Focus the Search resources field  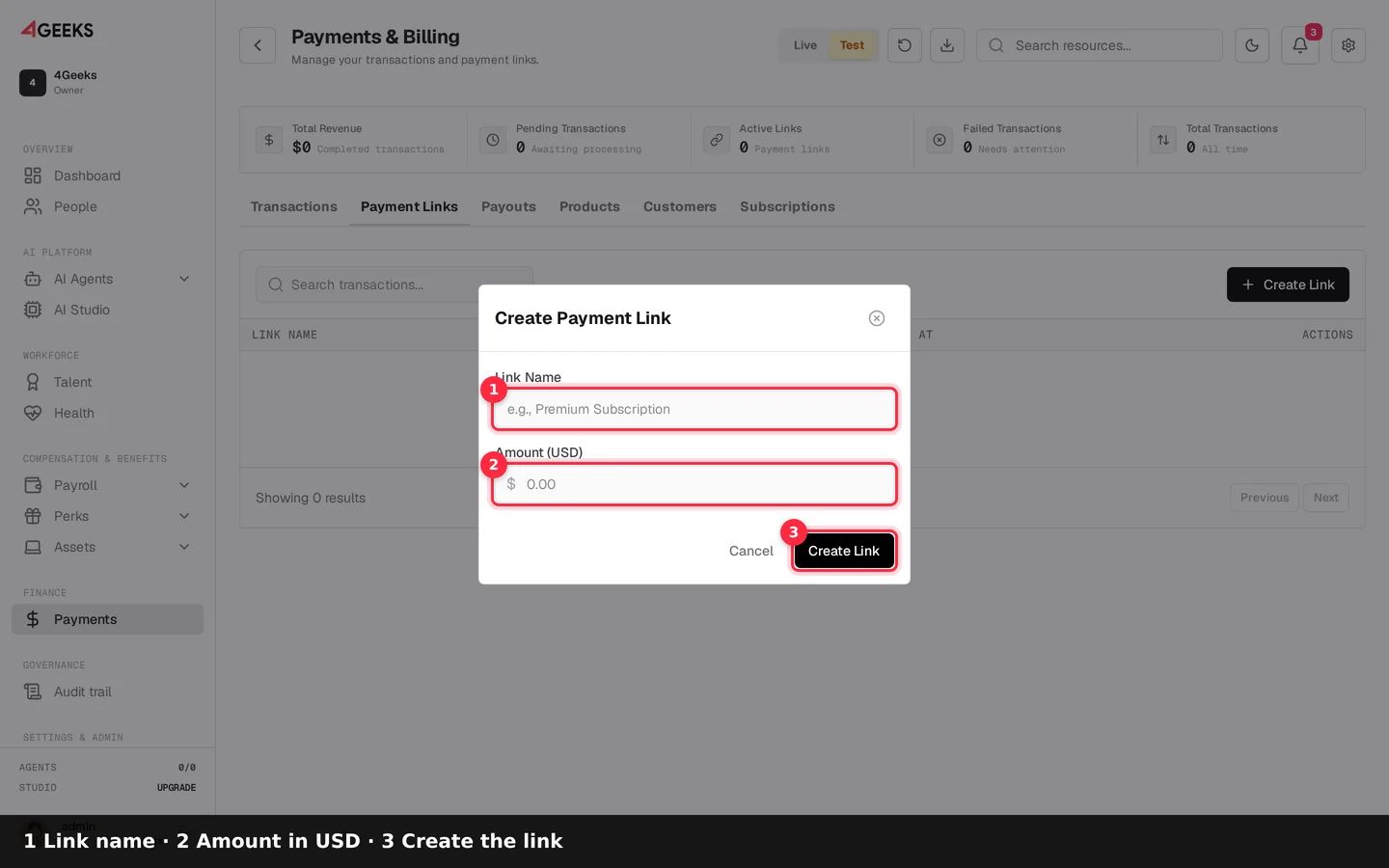pyautogui.click(x=1100, y=45)
